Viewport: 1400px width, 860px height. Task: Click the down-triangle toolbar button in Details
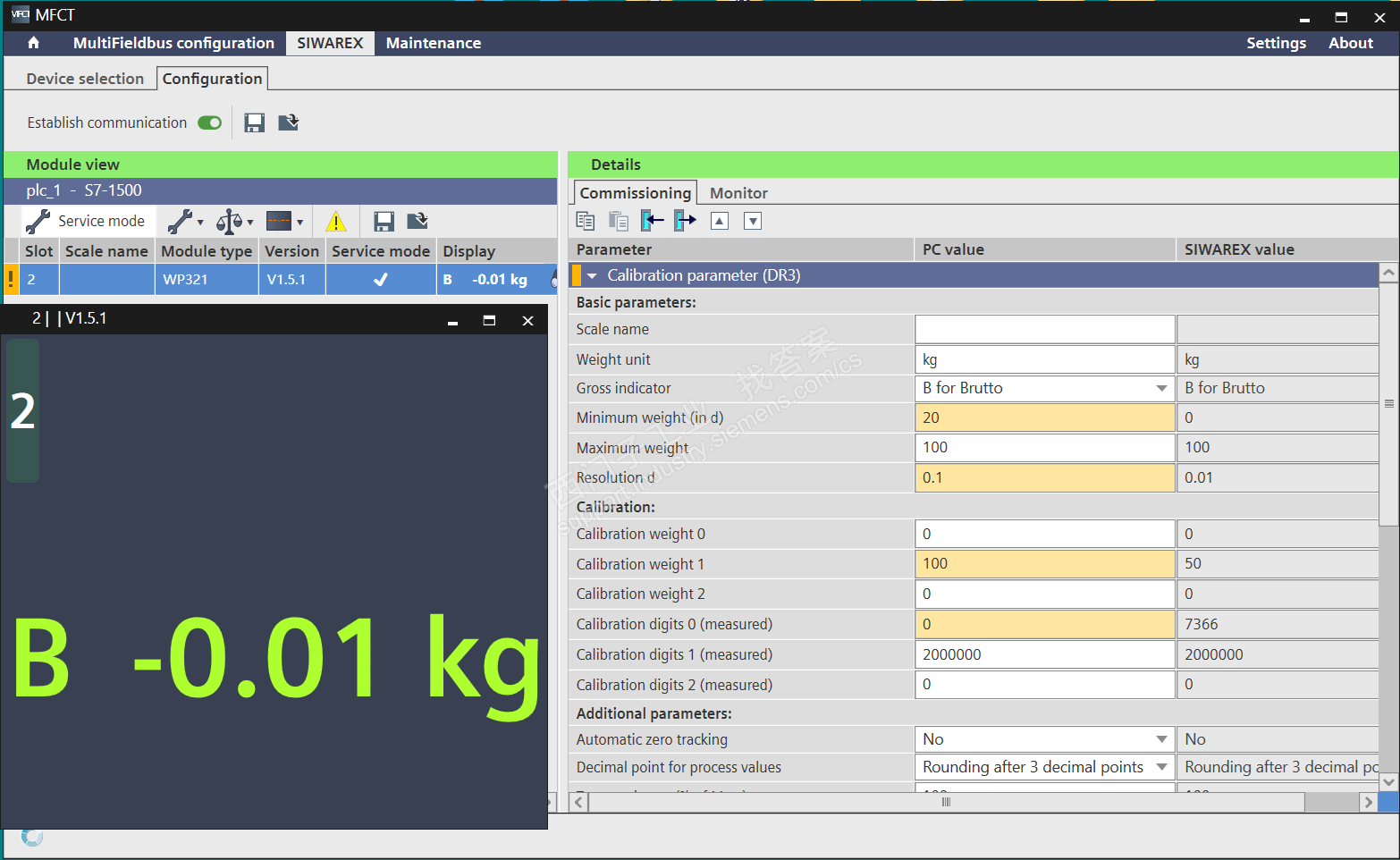click(753, 221)
